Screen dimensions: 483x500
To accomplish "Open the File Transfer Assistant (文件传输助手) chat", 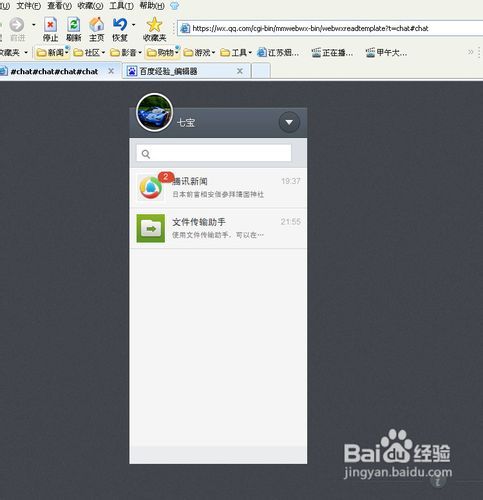I will [x=218, y=229].
